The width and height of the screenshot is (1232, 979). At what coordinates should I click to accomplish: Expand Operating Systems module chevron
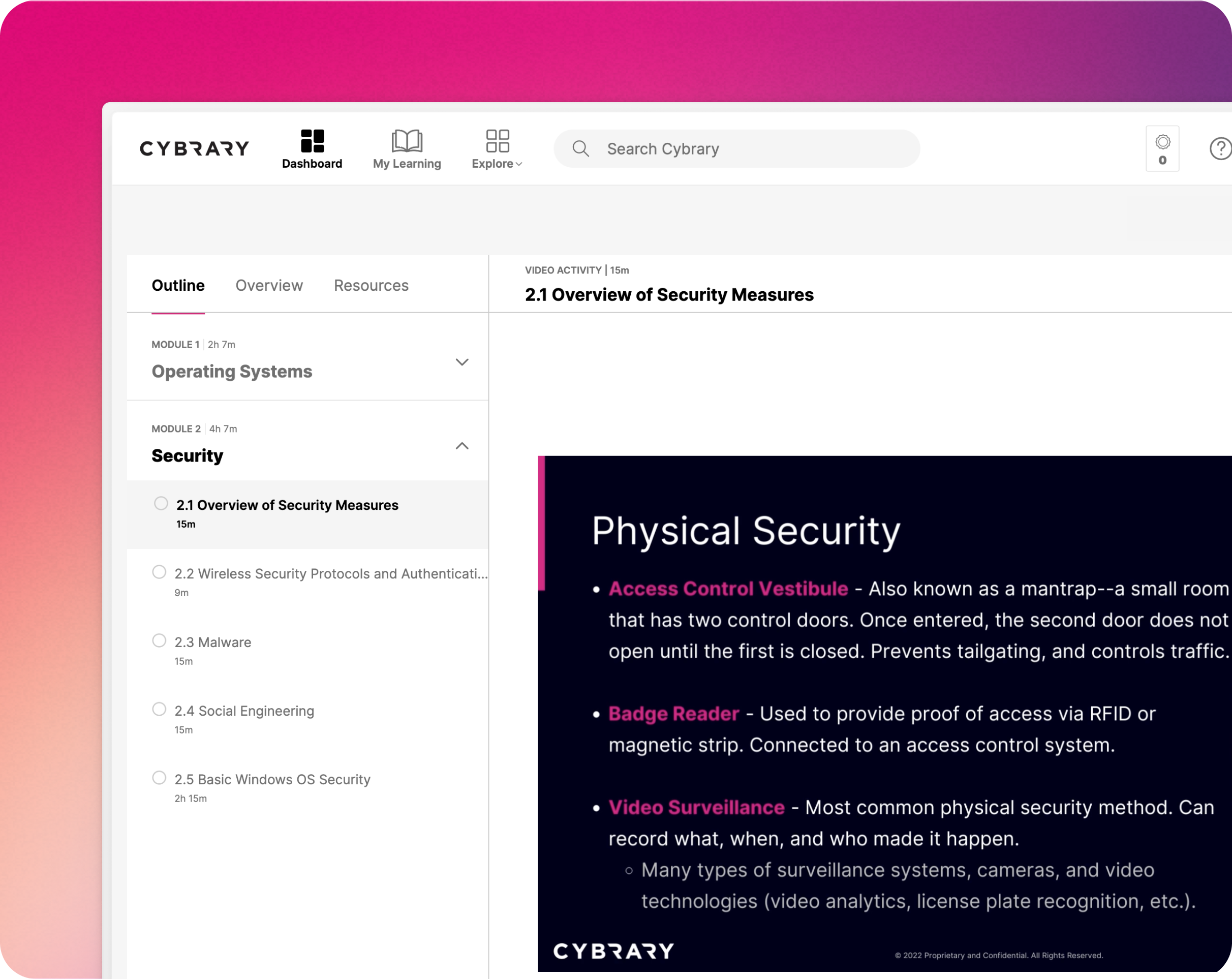(461, 362)
